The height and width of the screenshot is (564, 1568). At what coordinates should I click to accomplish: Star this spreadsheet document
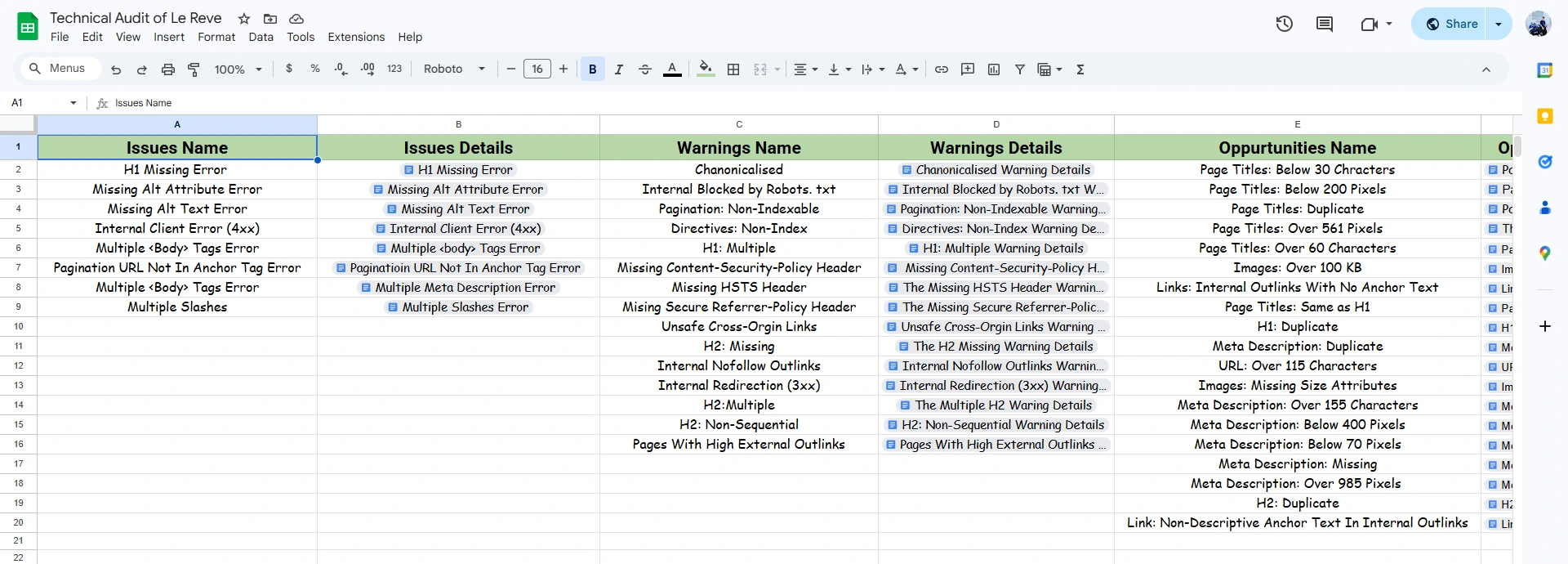tap(244, 18)
